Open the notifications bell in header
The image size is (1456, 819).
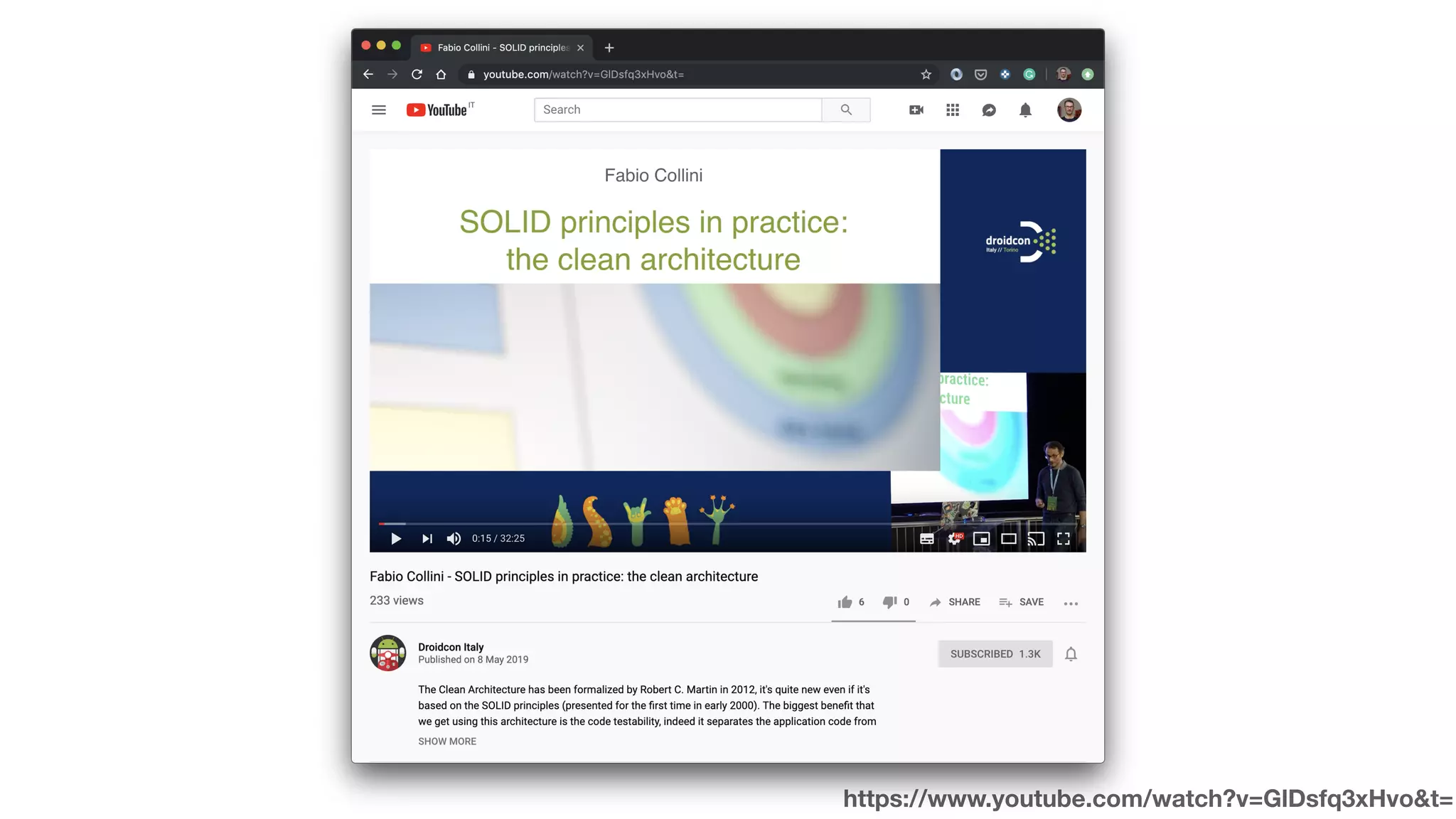(1025, 110)
